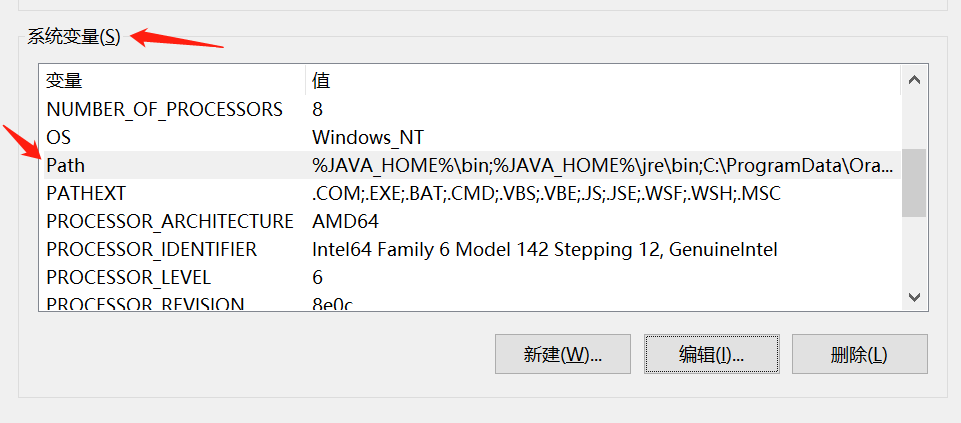Click the scrollbar up arrow

coord(914,80)
